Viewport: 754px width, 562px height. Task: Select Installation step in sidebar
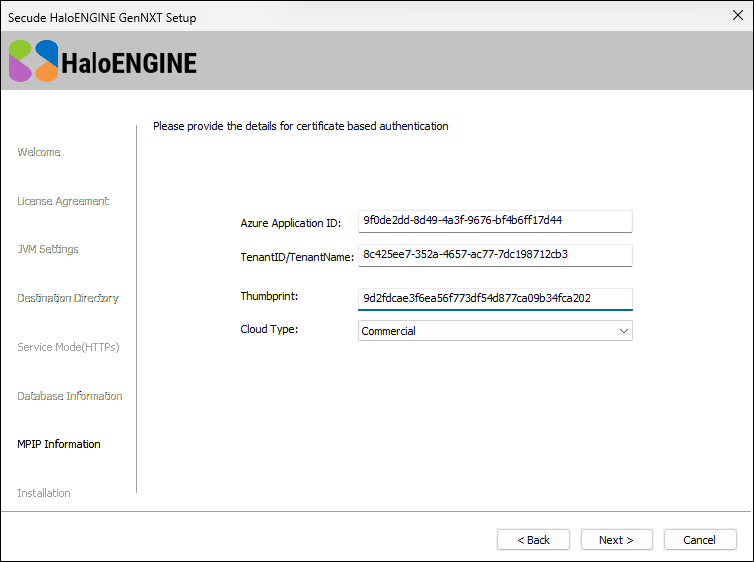pyautogui.click(x=44, y=493)
